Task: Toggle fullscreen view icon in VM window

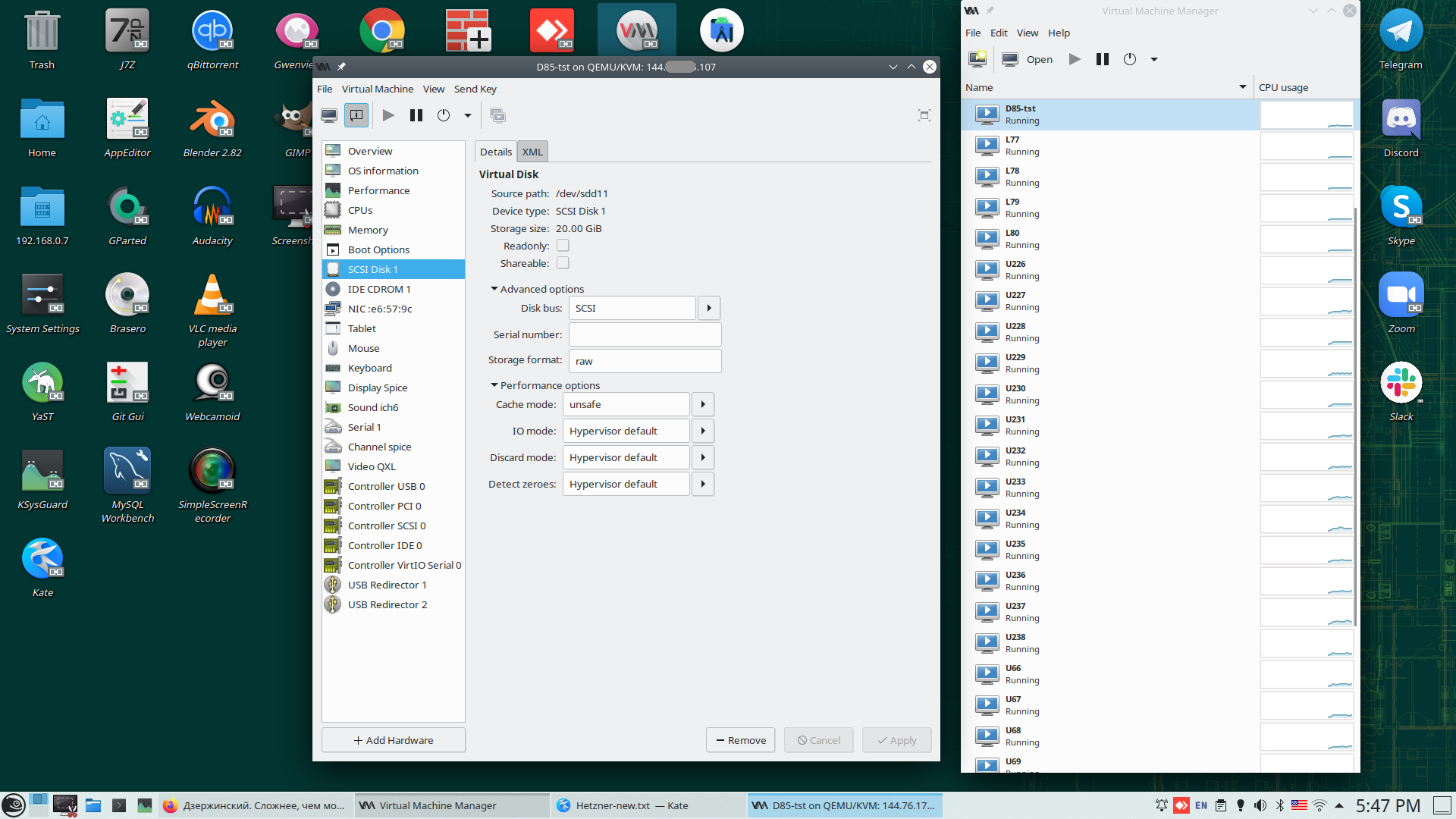Action: (x=924, y=115)
